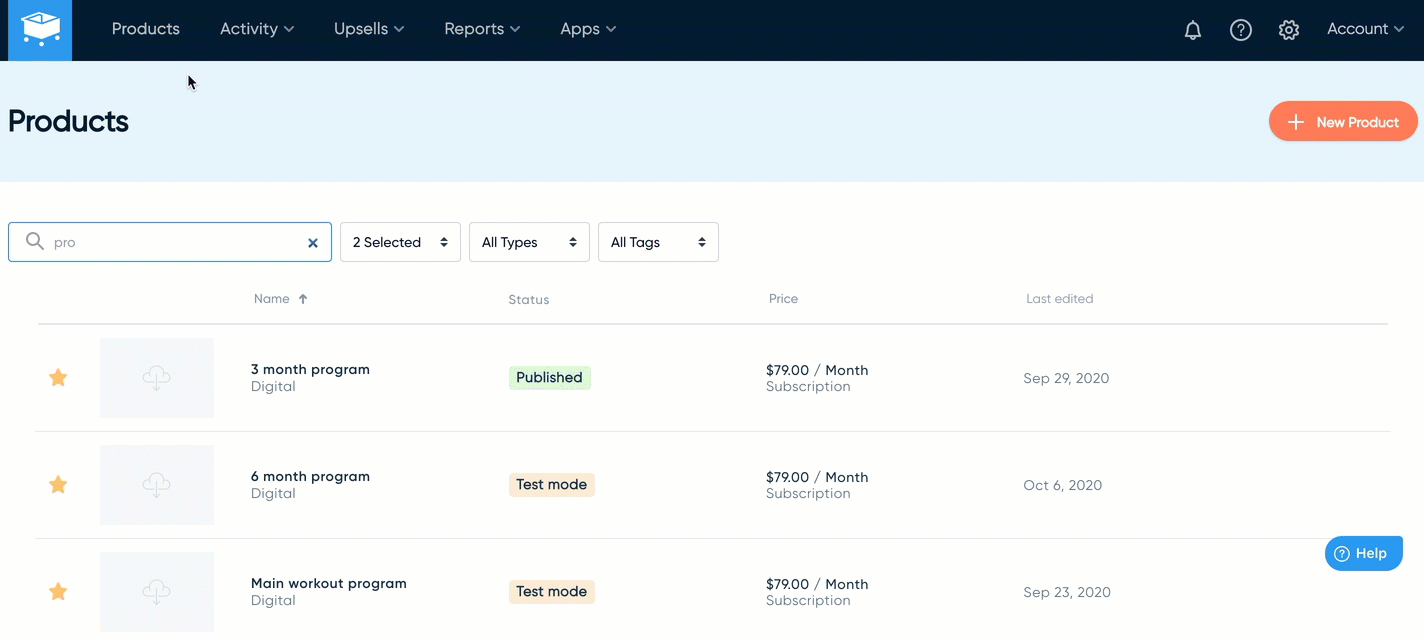Click the Price column header
This screenshot has height=640, width=1424.
point(783,298)
